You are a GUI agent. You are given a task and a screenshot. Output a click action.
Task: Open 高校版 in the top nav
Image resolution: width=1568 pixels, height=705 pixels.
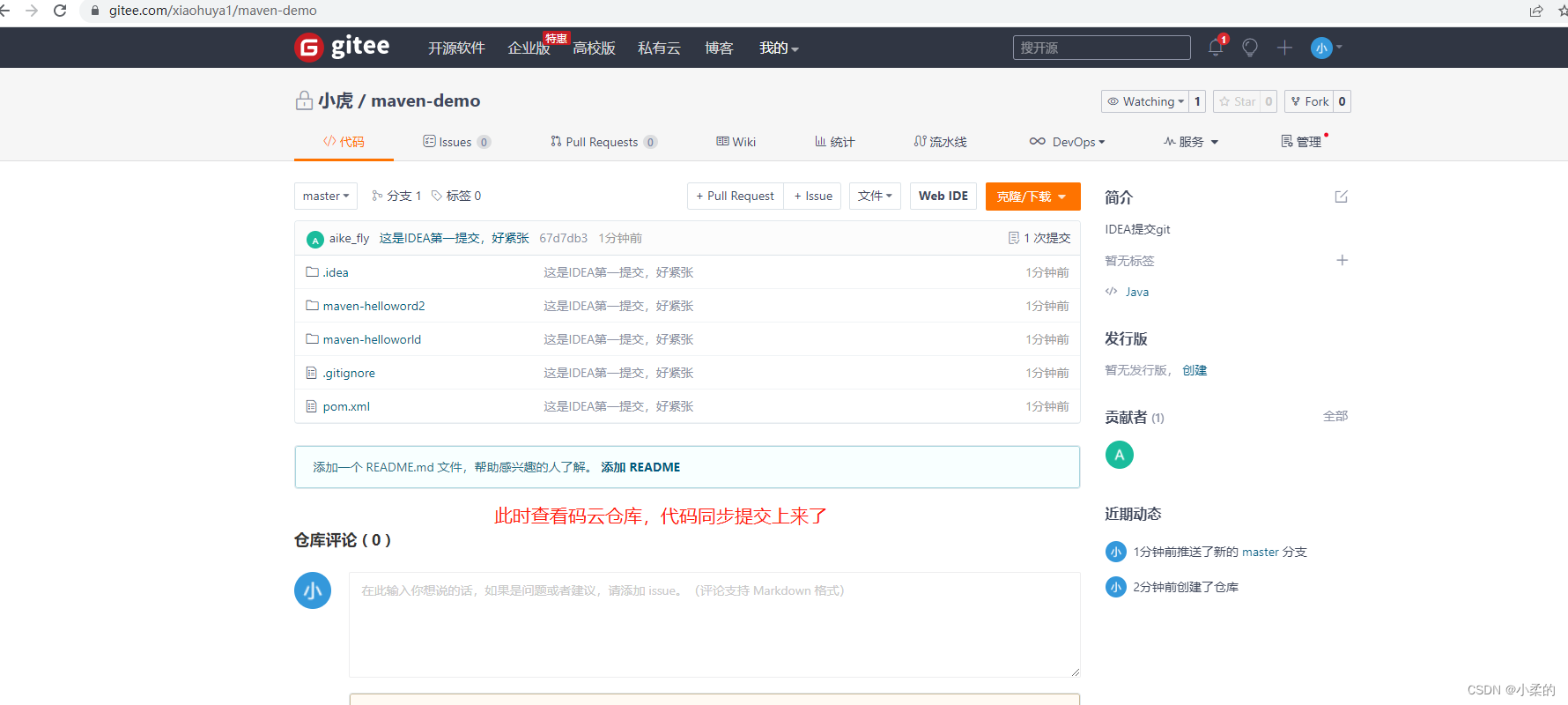point(594,48)
